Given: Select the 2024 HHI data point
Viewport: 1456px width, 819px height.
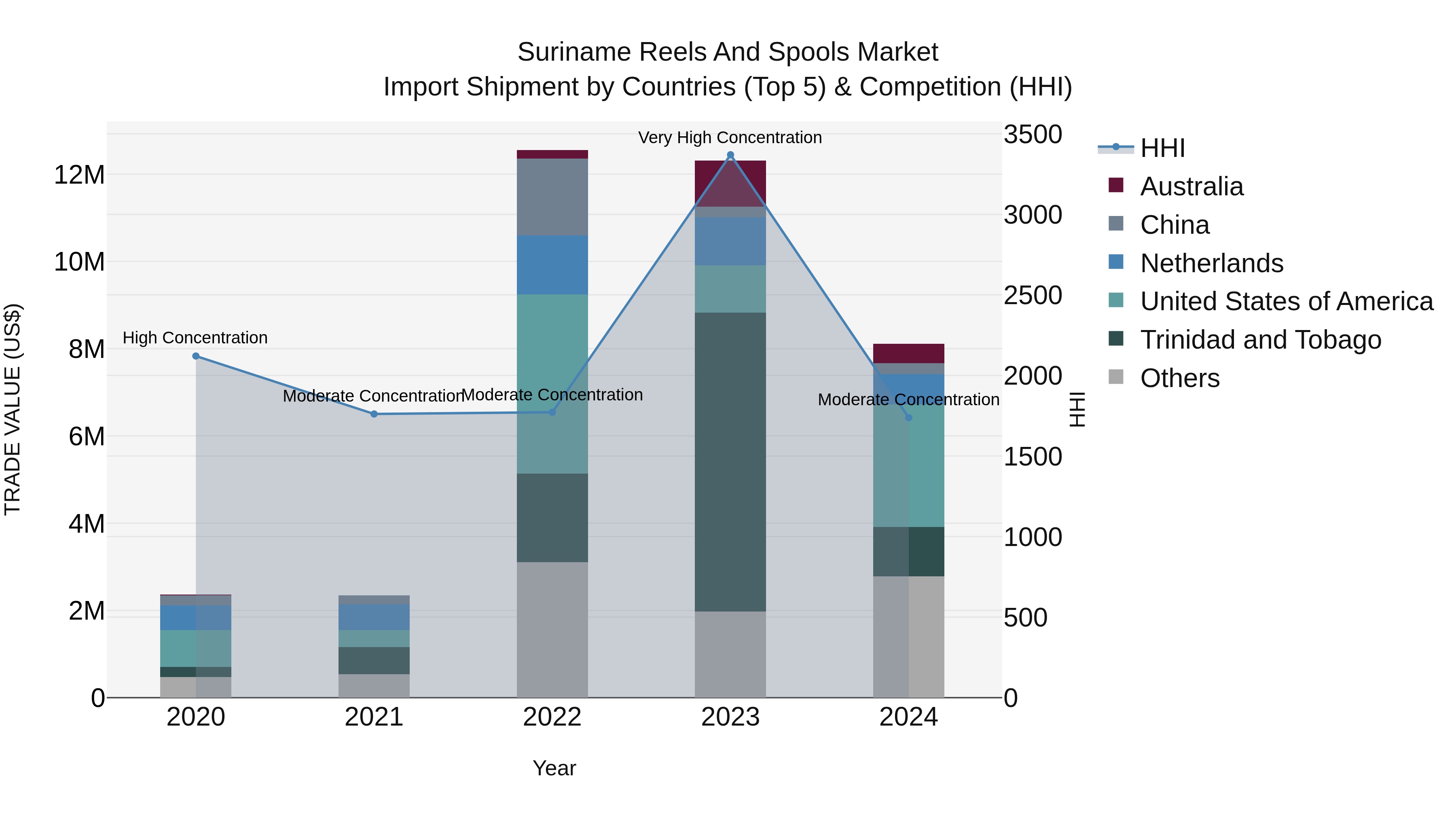Looking at the screenshot, I should tap(908, 418).
